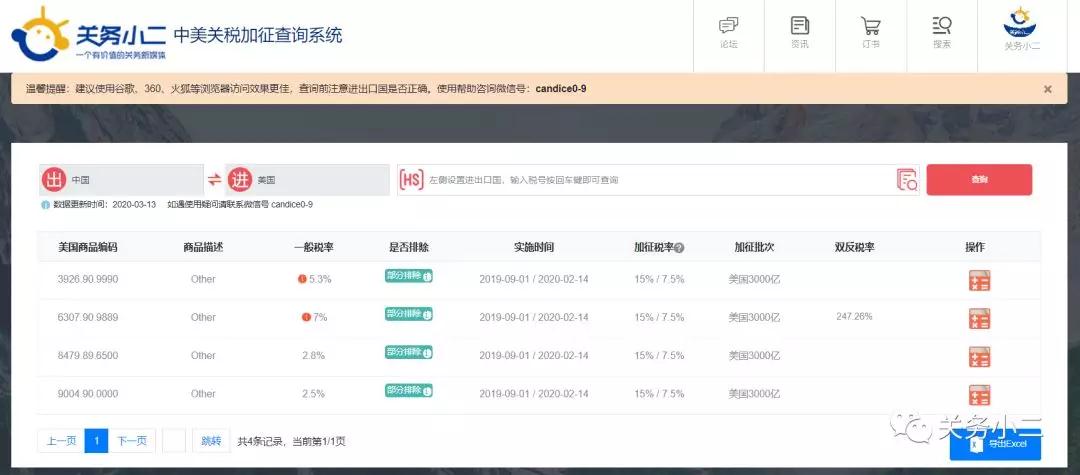This screenshot has height=475, width=1080.
Task: Go to previous page 上一页
Action: 61,441
